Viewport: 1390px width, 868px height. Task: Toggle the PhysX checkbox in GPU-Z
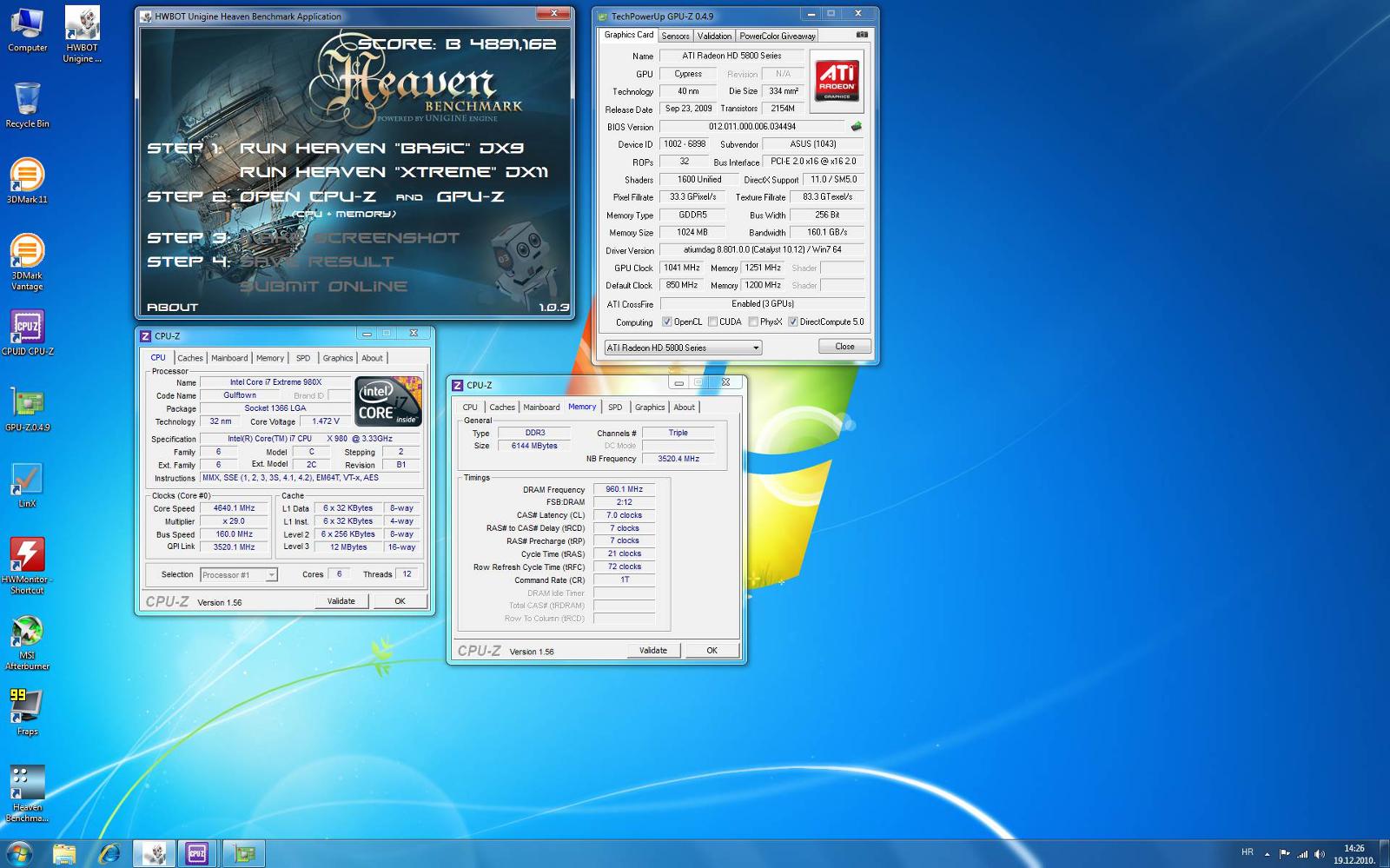(x=753, y=321)
